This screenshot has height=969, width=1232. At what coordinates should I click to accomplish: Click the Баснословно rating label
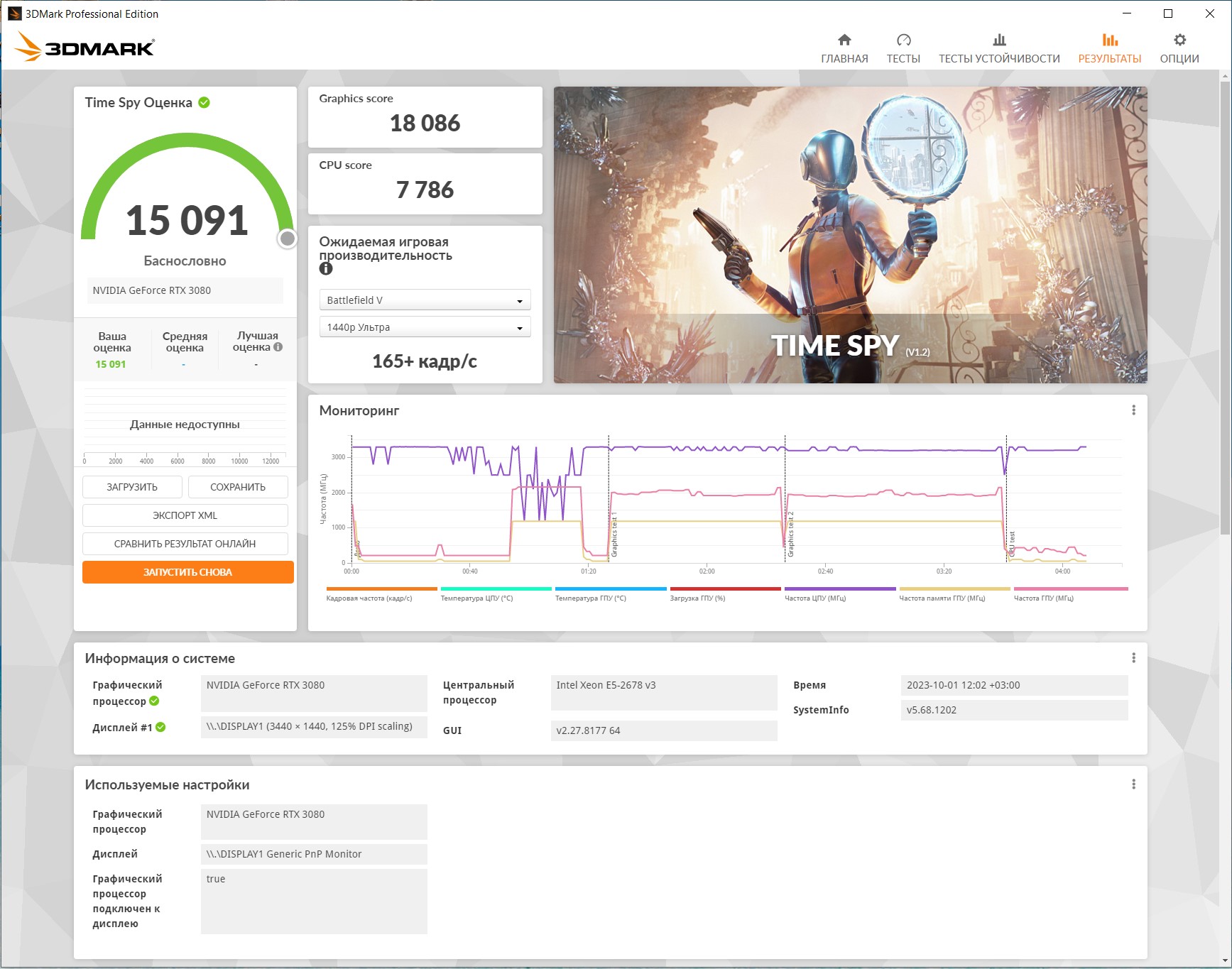pyautogui.click(x=185, y=261)
